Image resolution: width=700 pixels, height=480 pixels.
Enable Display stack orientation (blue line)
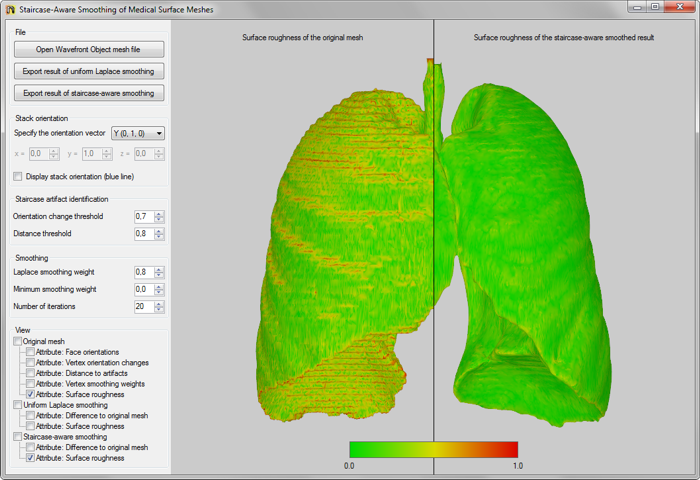coord(18,176)
